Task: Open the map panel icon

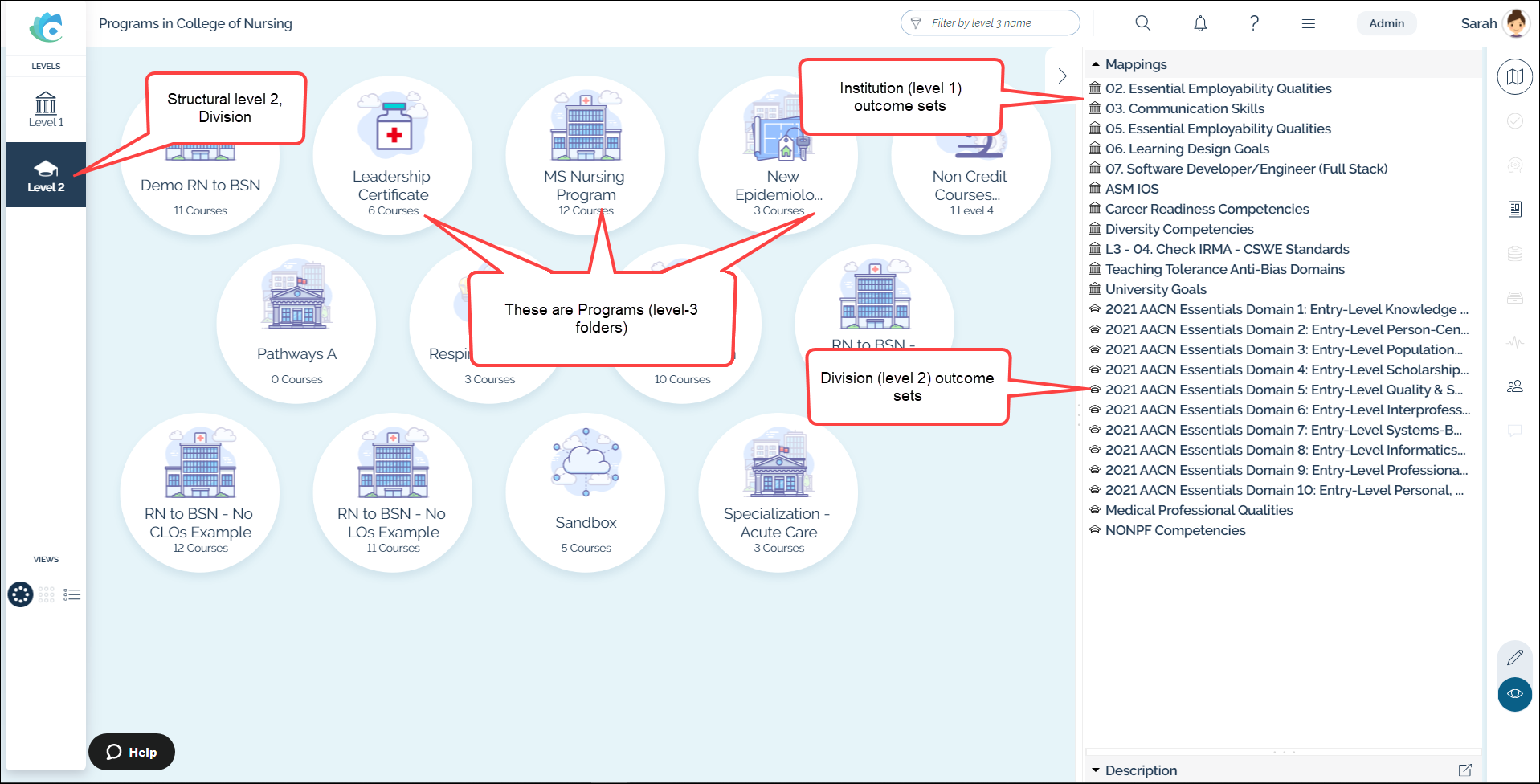Action: (1515, 77)
